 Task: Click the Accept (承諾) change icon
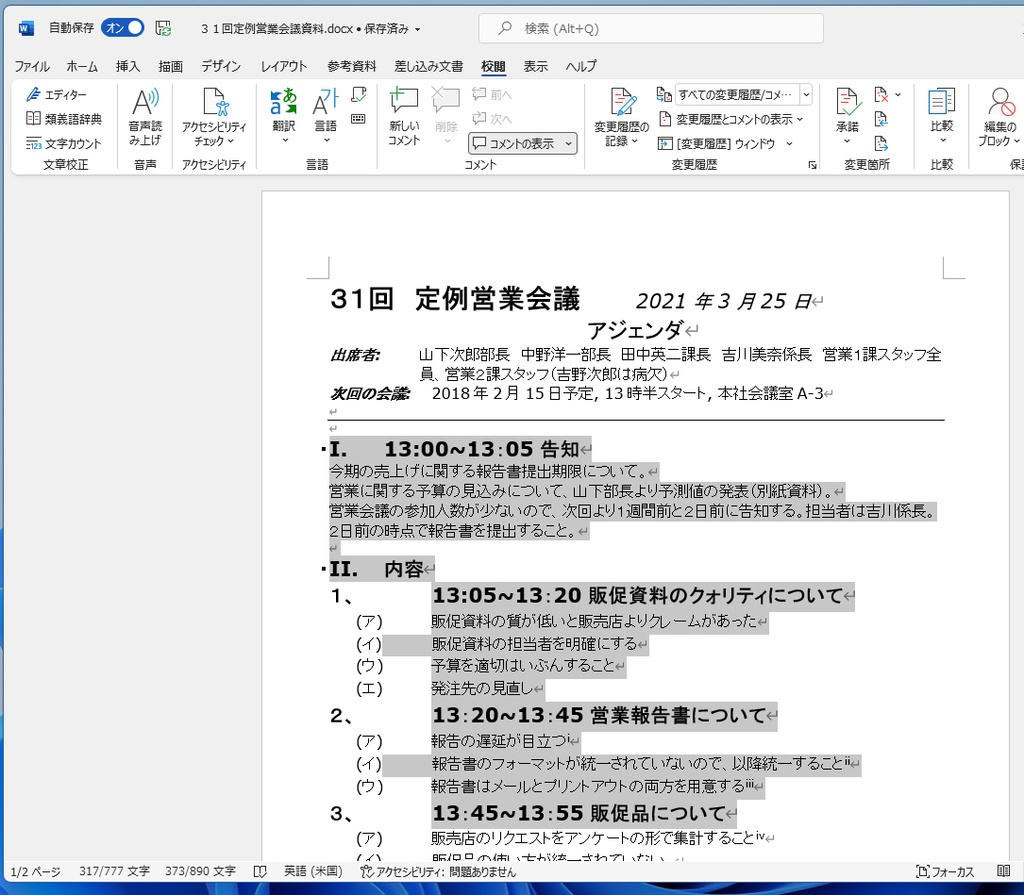[x=847, y=102]
